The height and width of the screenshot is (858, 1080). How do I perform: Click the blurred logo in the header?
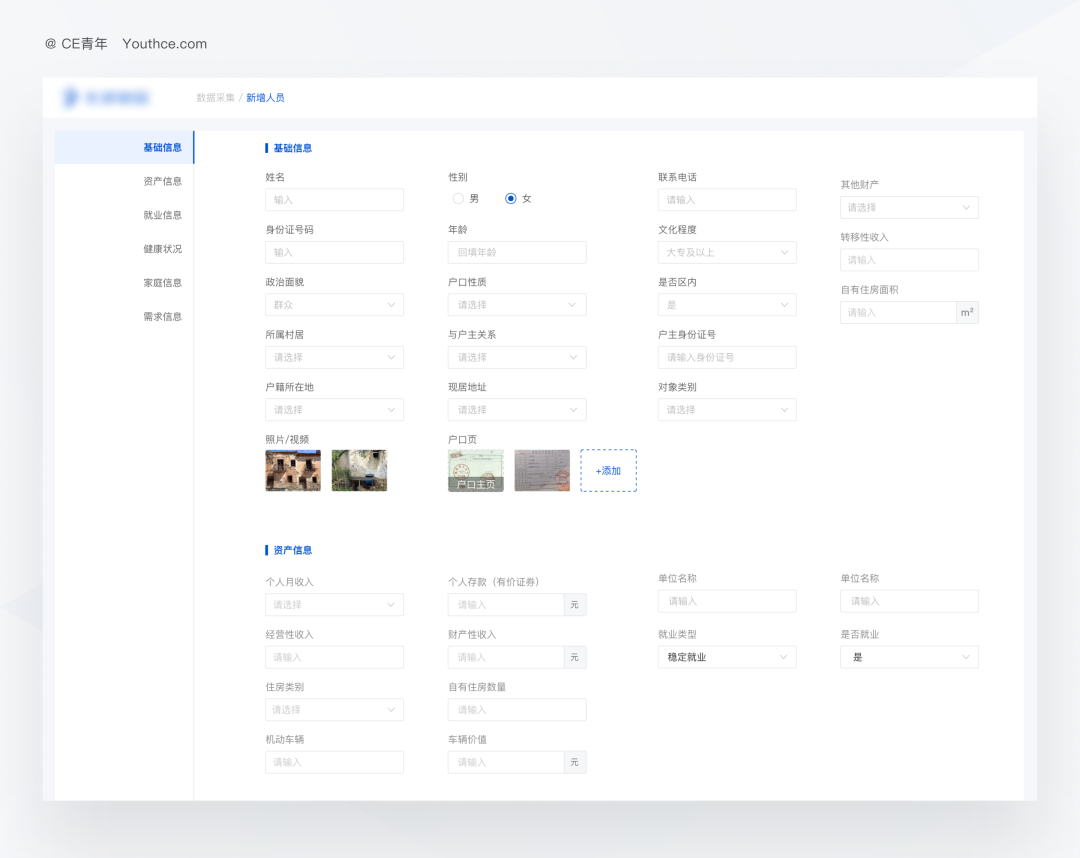[x=106, y=97]
